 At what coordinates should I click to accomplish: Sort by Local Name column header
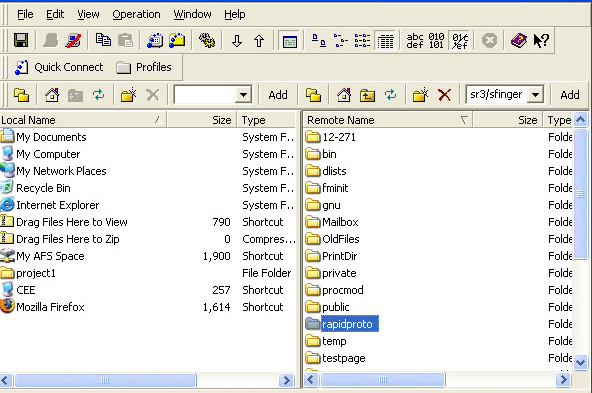(83, 120)
